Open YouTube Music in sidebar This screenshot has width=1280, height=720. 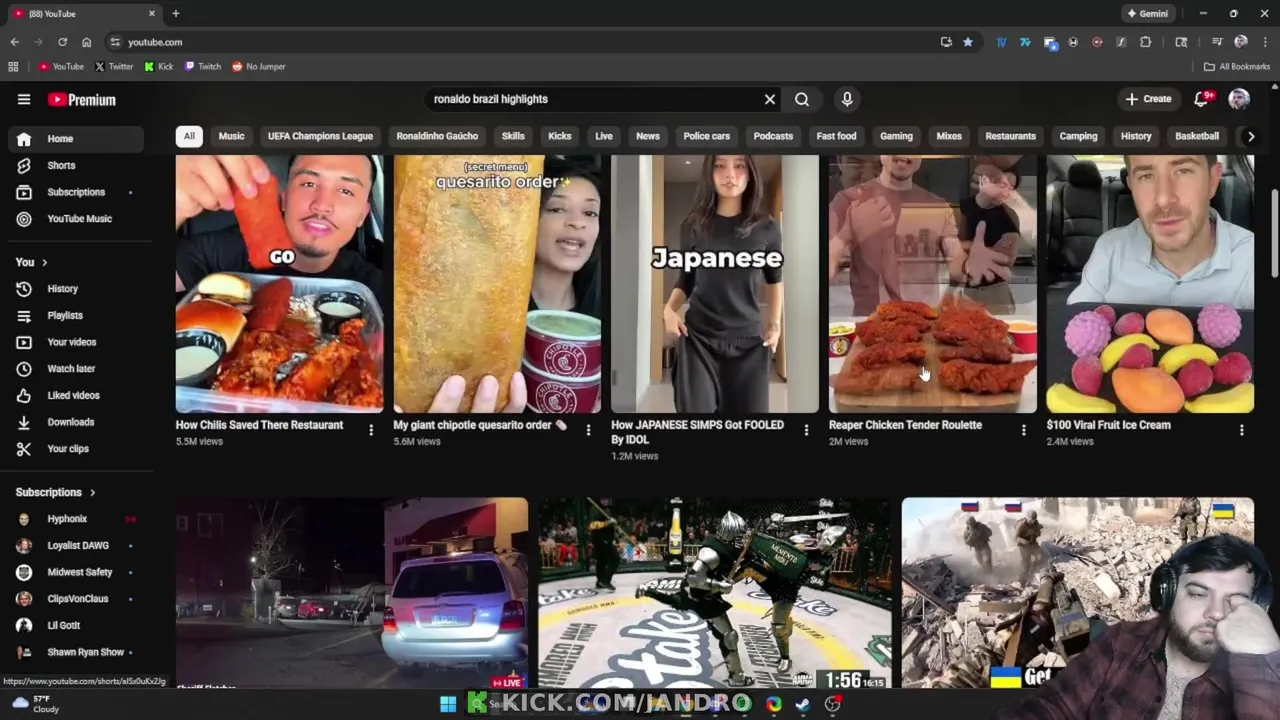(76, 219)
